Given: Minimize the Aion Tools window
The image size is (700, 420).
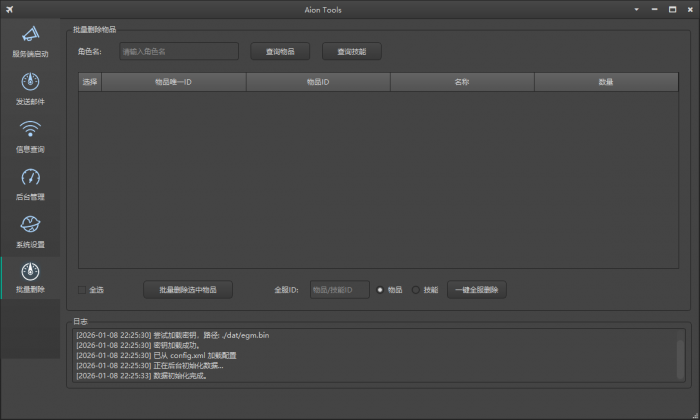Looking at the screenshot, I should coord(654,9).
